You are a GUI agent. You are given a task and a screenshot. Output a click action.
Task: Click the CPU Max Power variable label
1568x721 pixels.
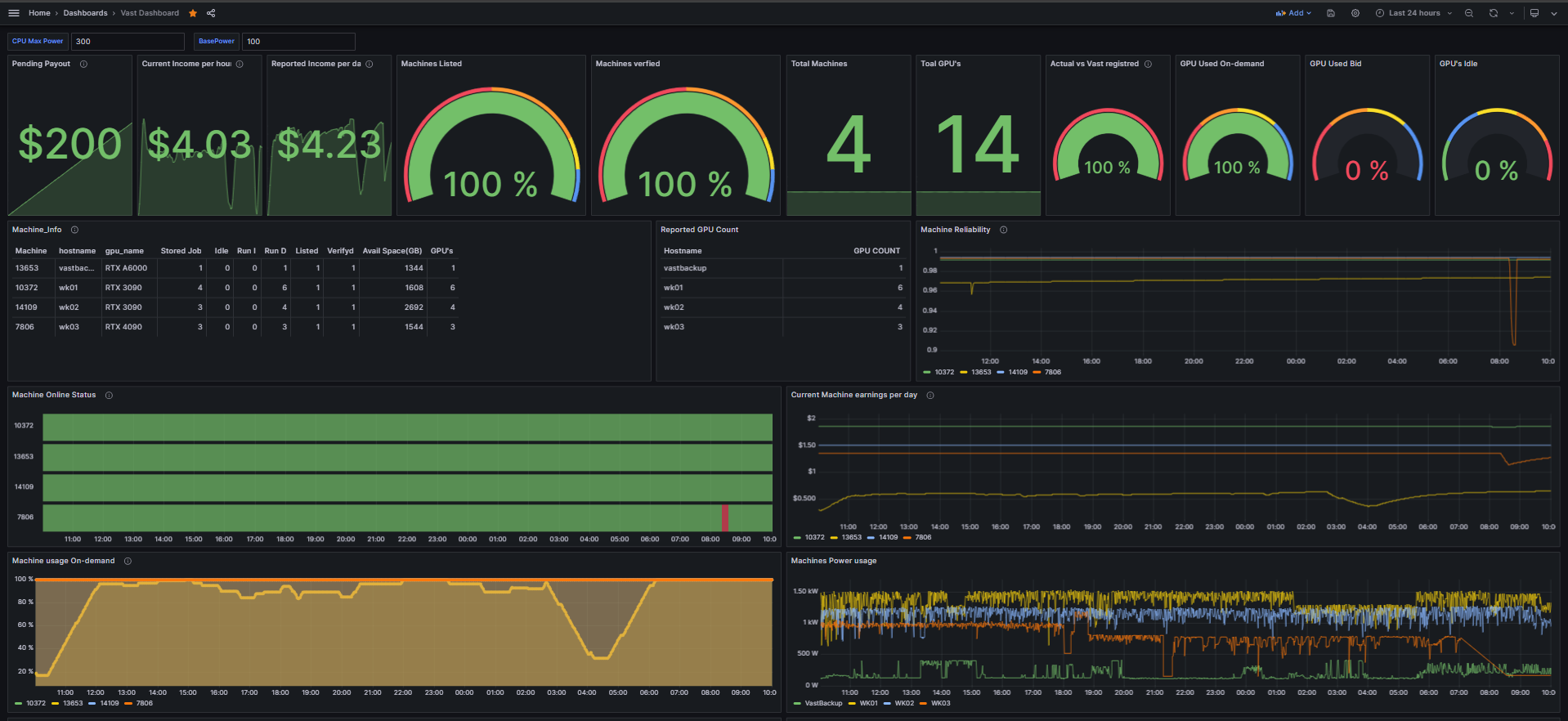click(x=38, y=41)
